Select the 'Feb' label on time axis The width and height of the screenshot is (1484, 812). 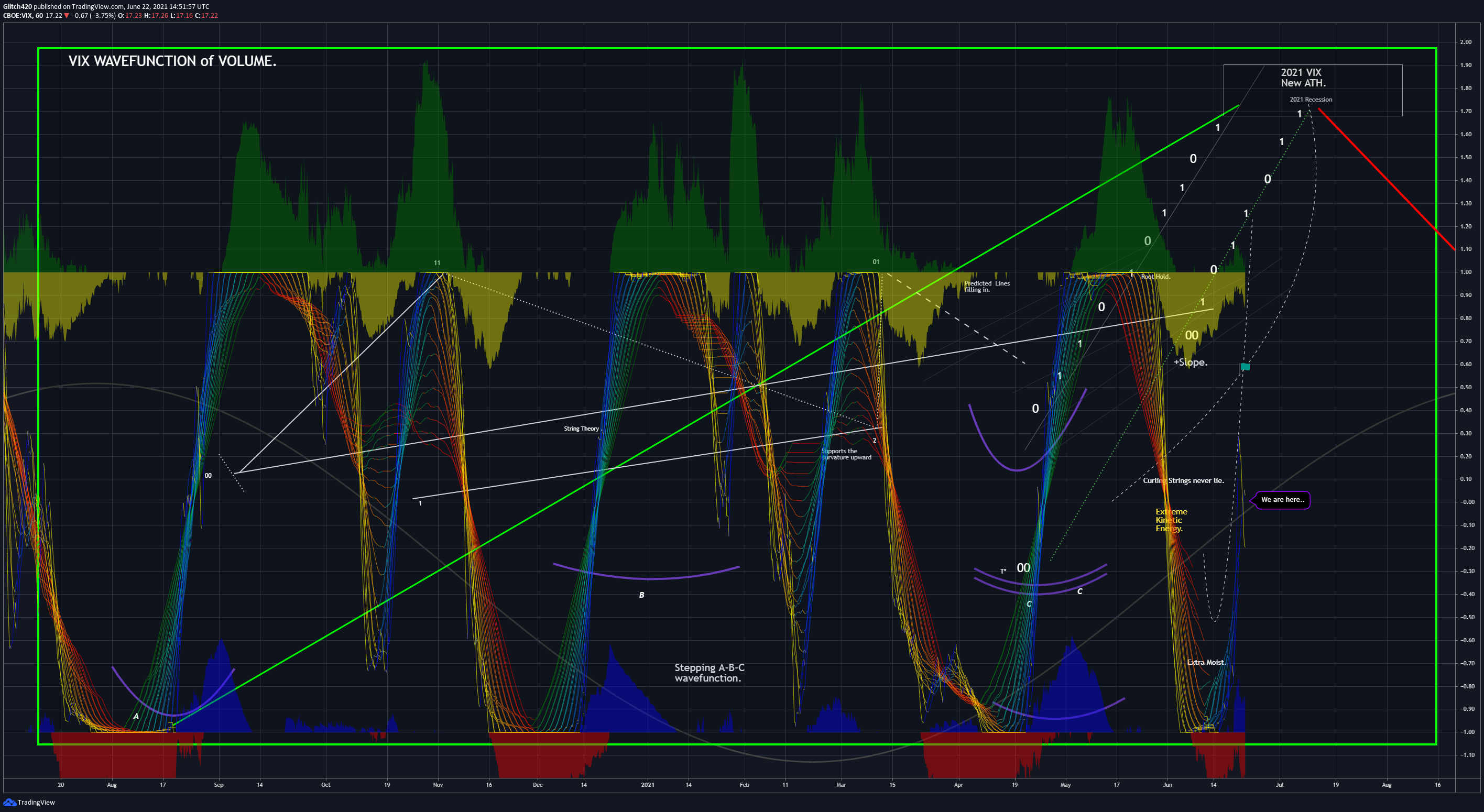744,785
